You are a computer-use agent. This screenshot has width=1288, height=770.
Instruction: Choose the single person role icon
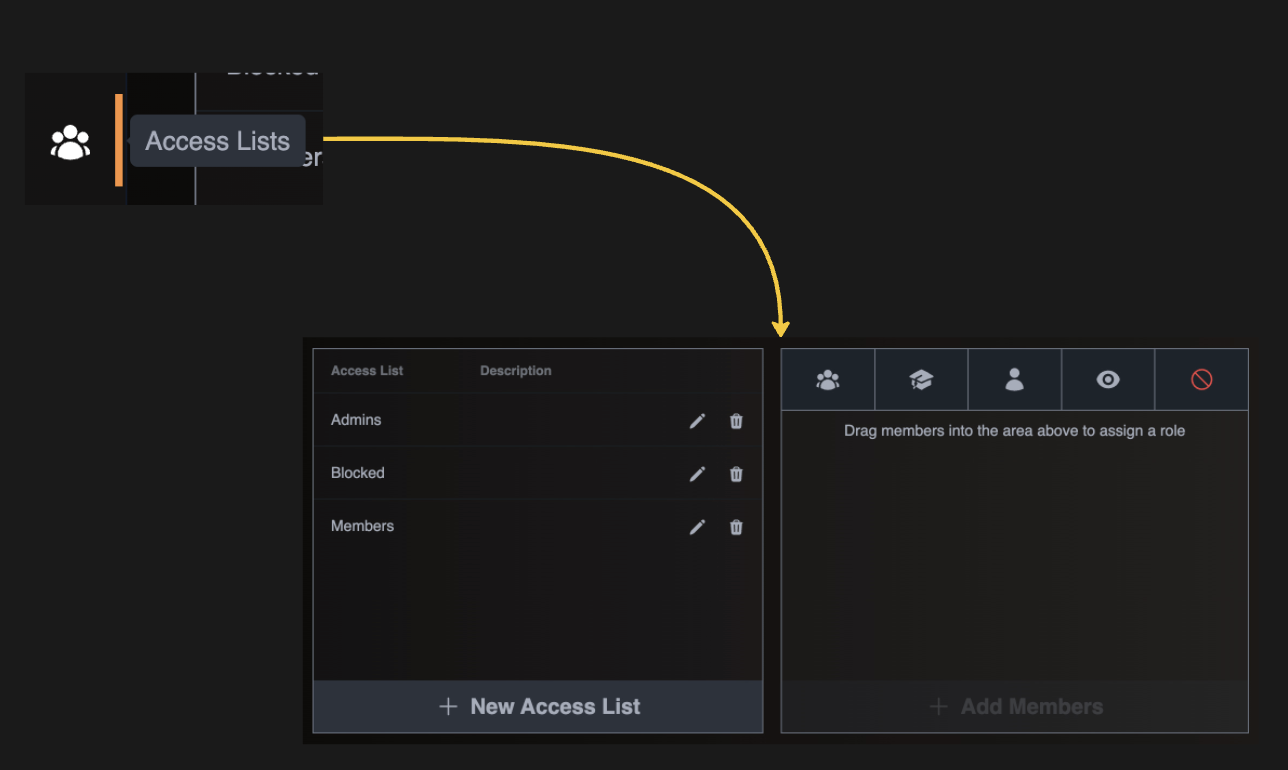1014,380
